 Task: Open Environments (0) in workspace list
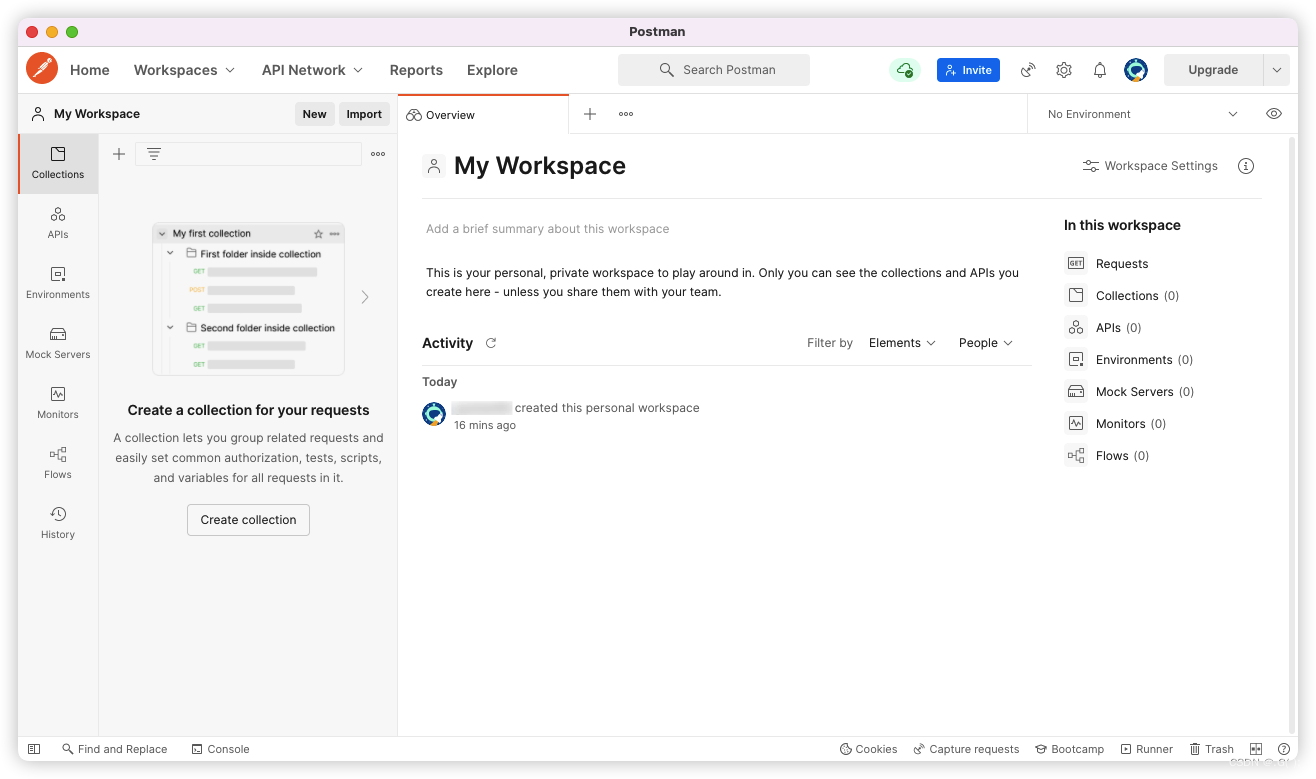pyautogui.click(x=1130, y=360)
